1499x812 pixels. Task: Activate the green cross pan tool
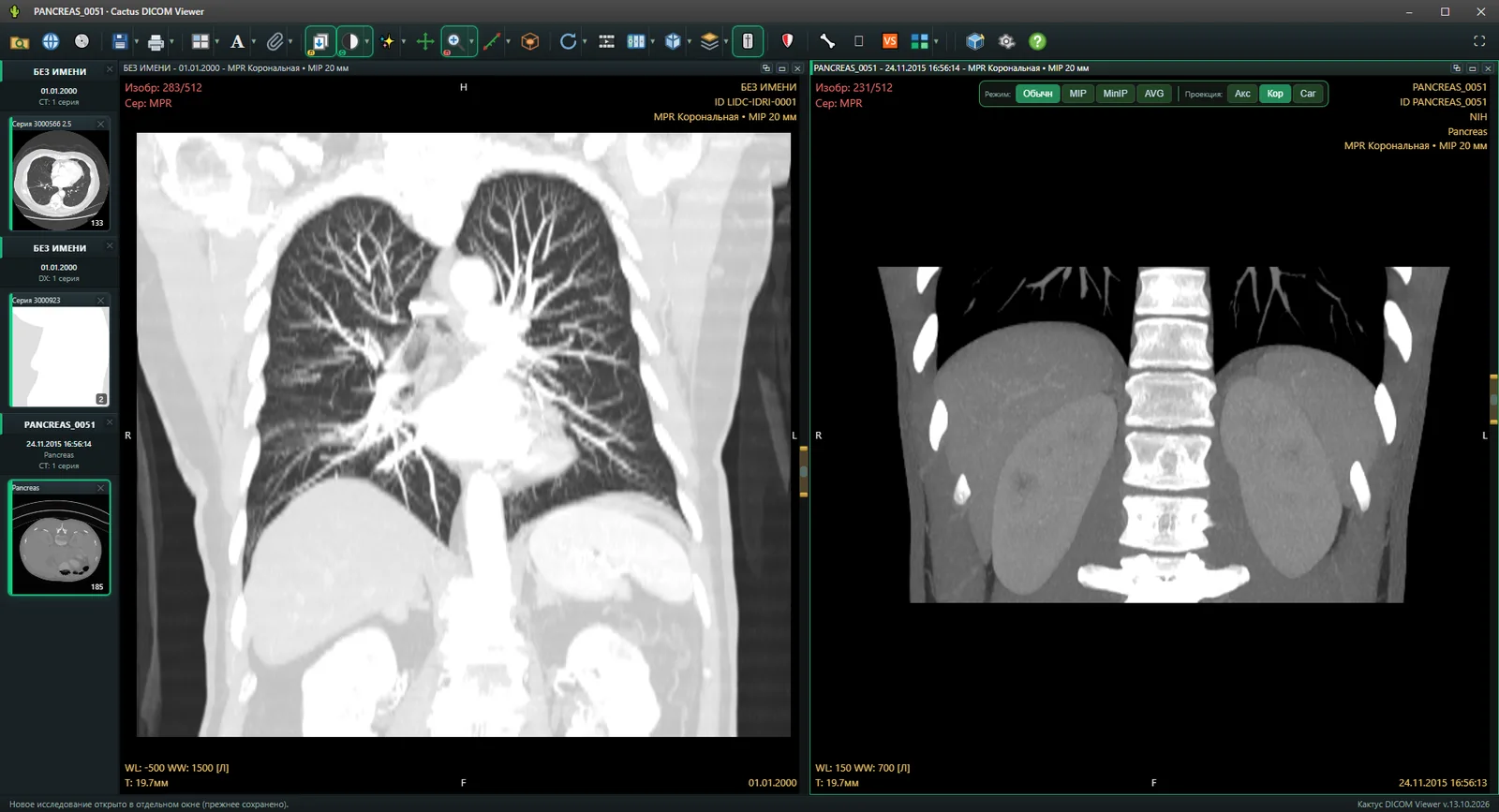425,41
